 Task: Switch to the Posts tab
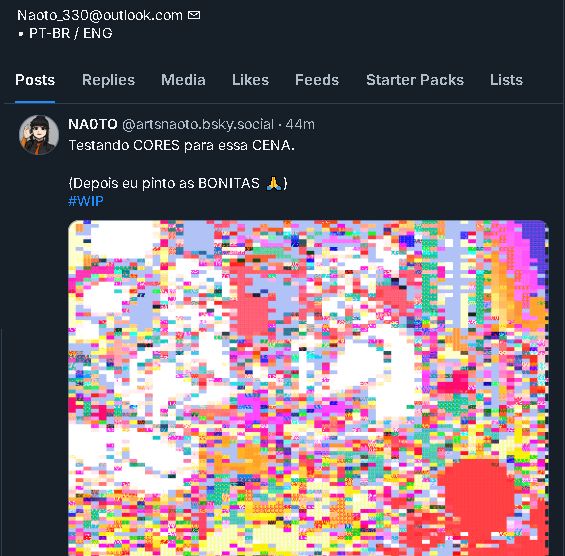(35, 80)
